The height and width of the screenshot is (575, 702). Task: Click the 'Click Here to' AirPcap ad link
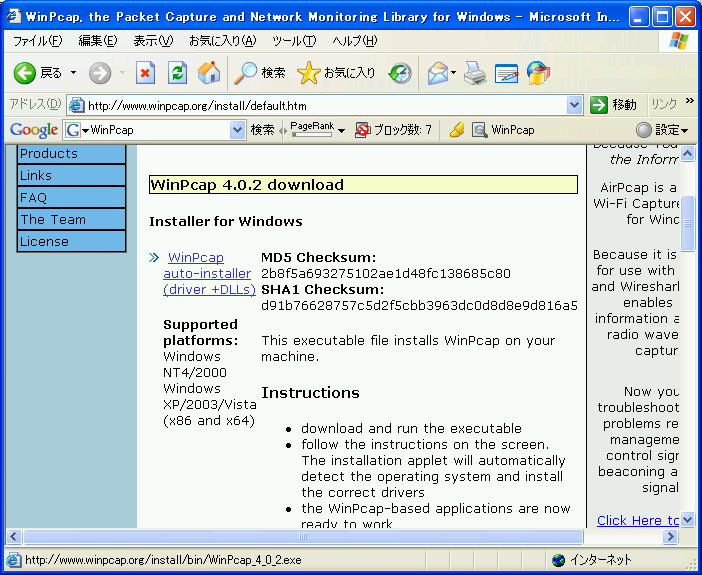pos(638,520)
